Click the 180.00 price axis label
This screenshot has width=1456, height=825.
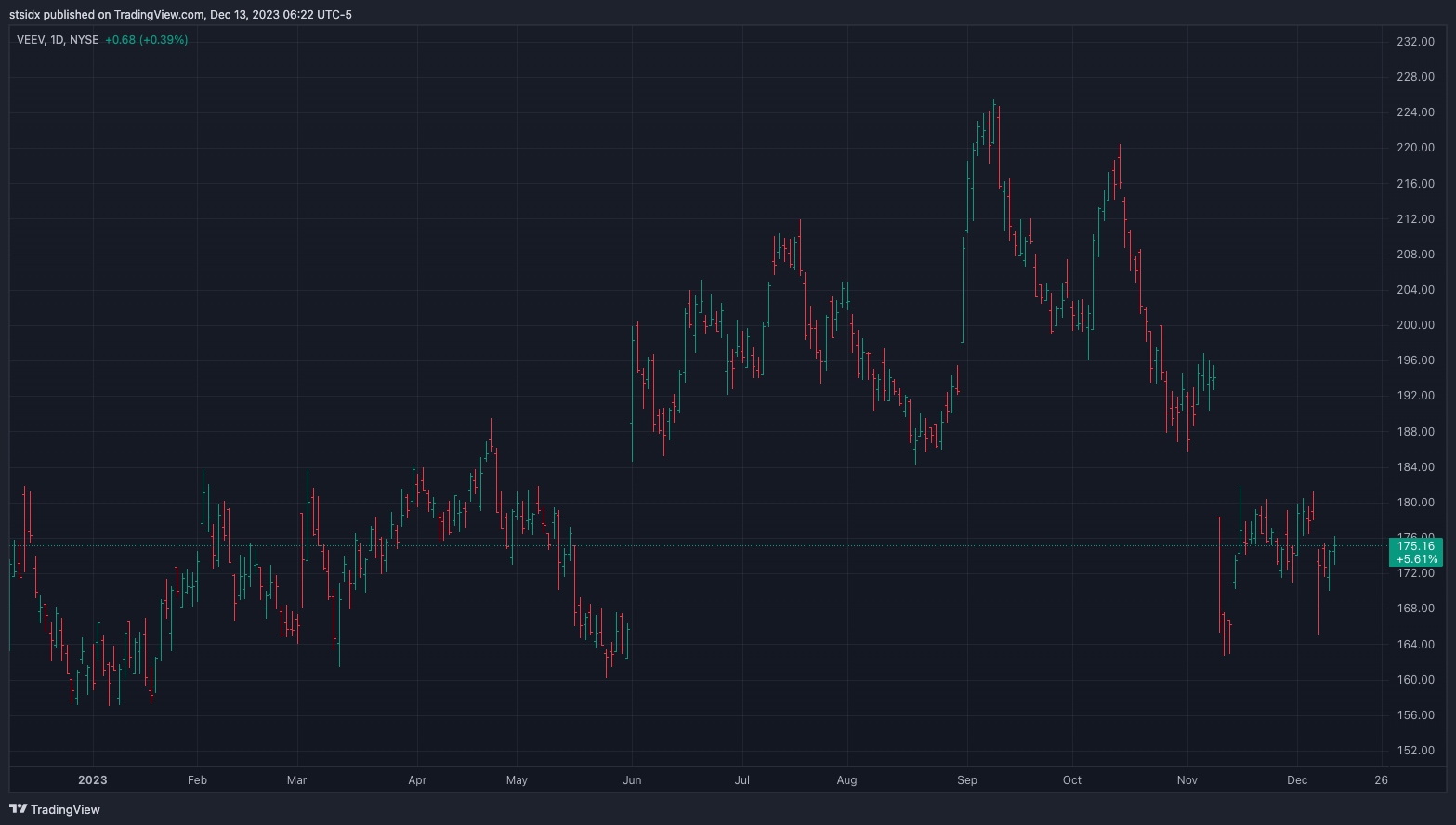click(1416, 503)
